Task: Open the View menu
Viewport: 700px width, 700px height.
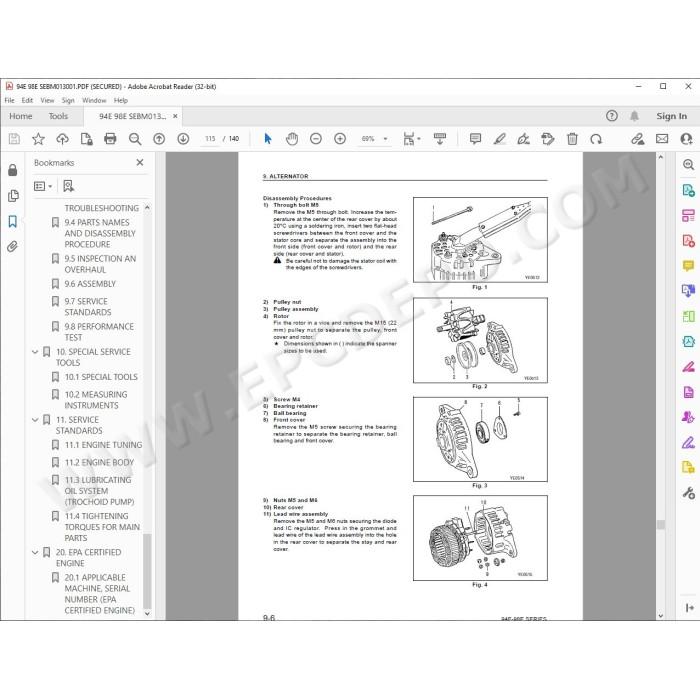Action: click(47, 100)
